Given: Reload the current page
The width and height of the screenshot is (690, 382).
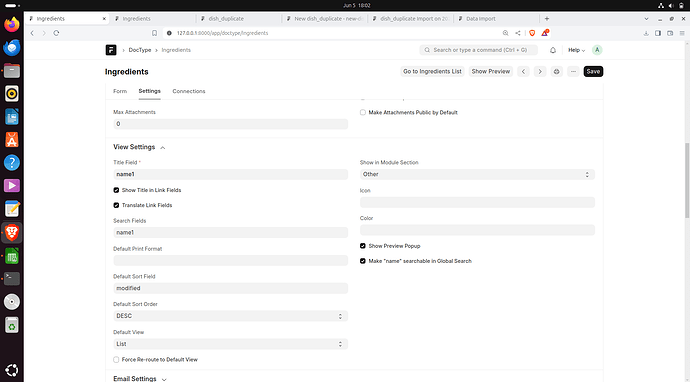Looking at the screenshot, I should point(56,33).
